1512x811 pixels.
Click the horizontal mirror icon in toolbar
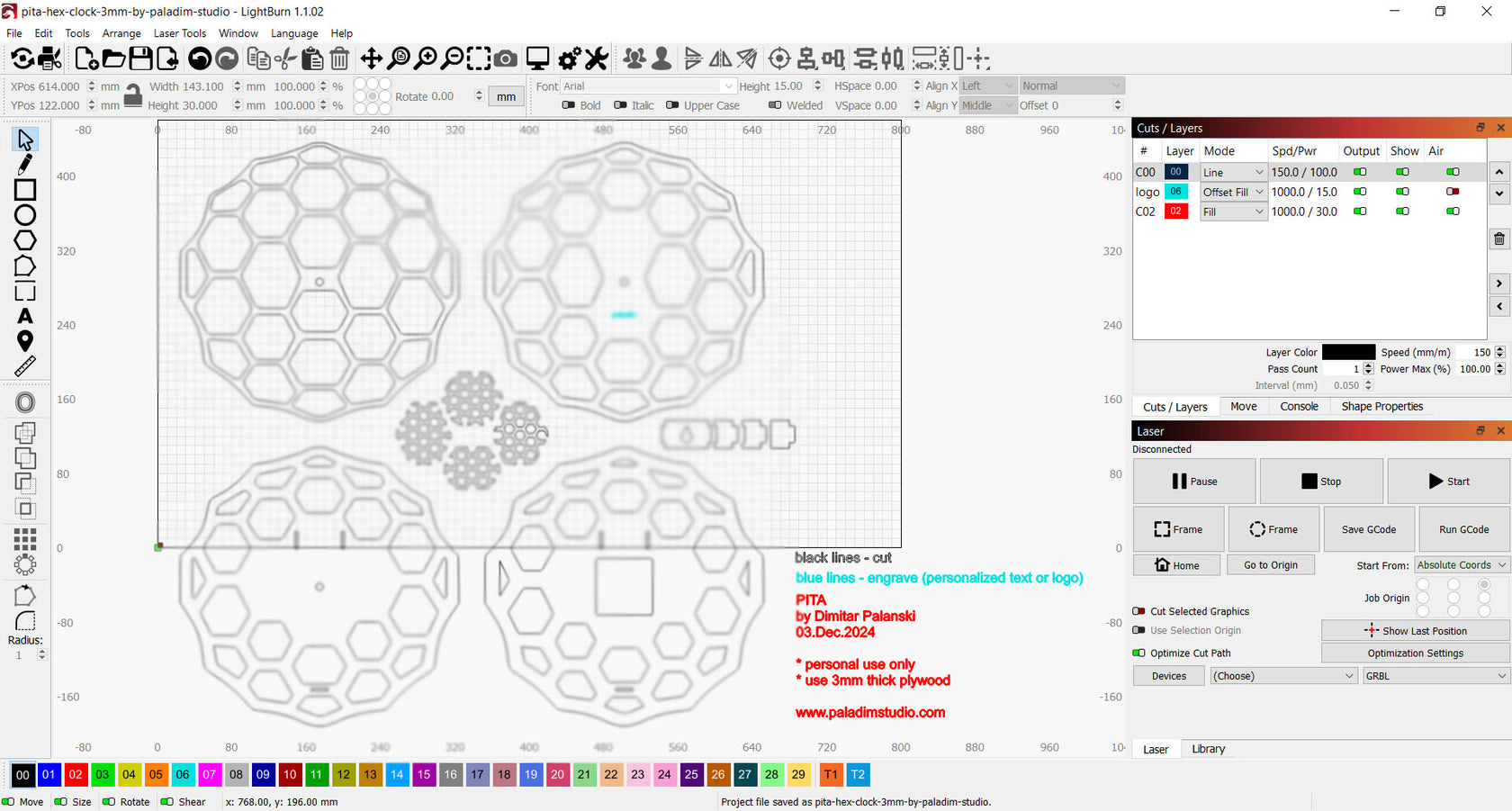point(720,58)
